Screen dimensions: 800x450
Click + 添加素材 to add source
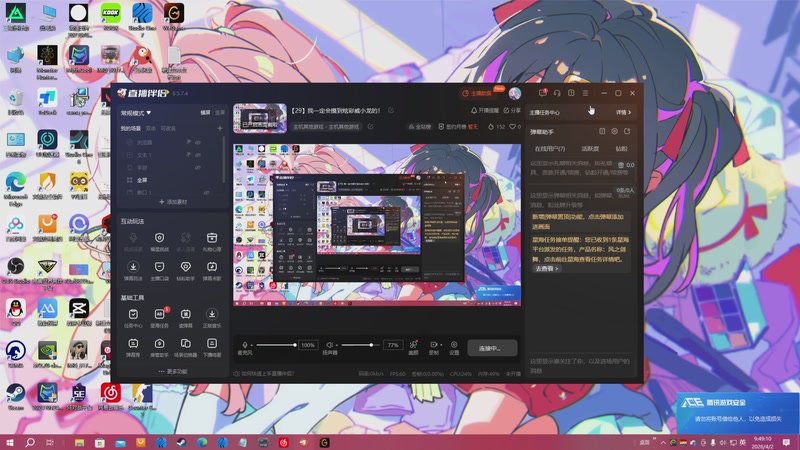pyautogui.click(x=173, y=202)
